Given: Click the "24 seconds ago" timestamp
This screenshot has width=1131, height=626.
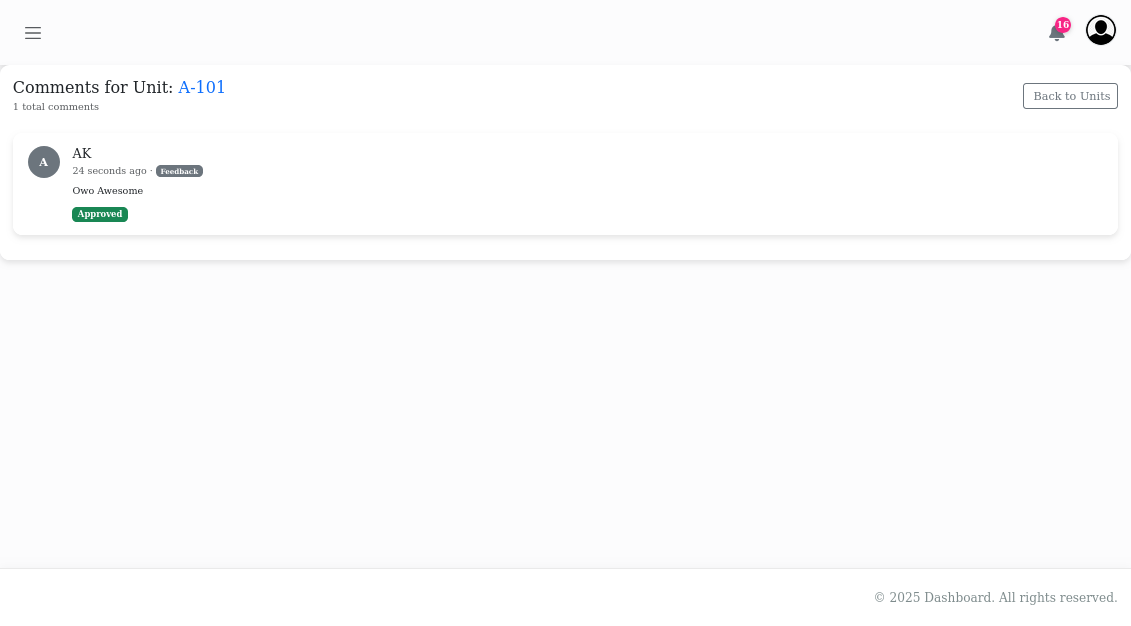Looking at the screenshot, I should pyautogui.click(x=109, y=171).
